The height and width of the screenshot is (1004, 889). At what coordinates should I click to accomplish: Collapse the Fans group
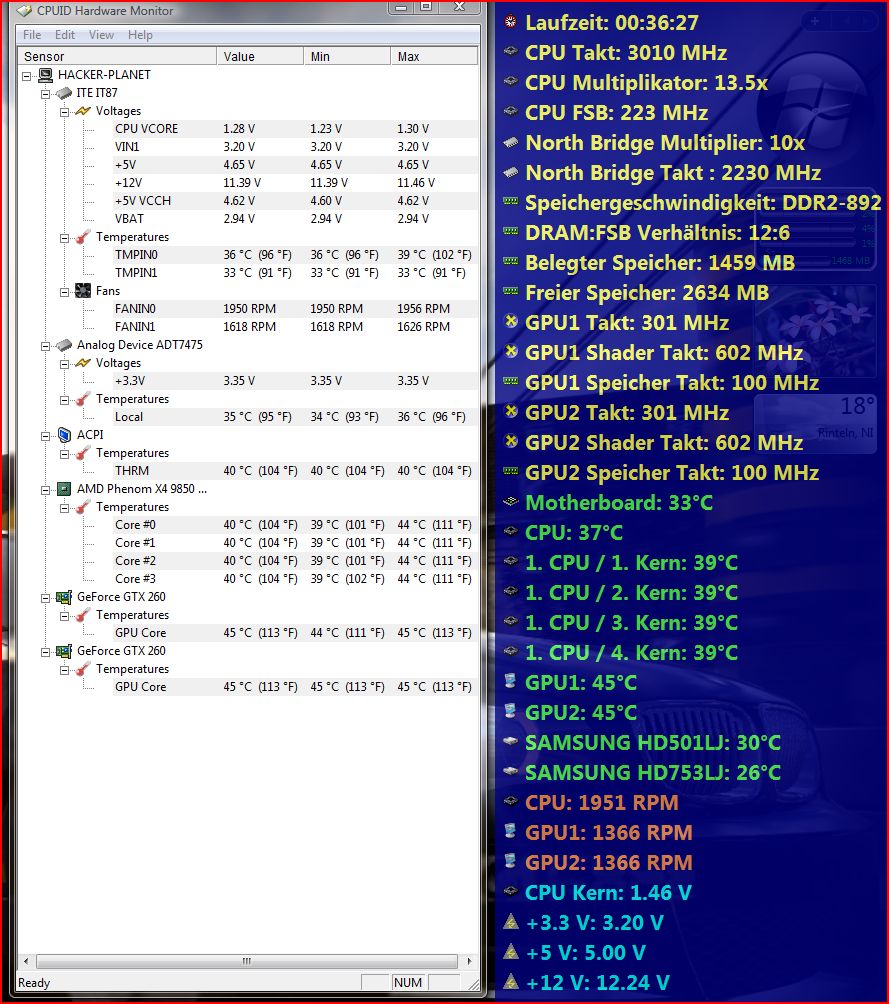point(65,291)
